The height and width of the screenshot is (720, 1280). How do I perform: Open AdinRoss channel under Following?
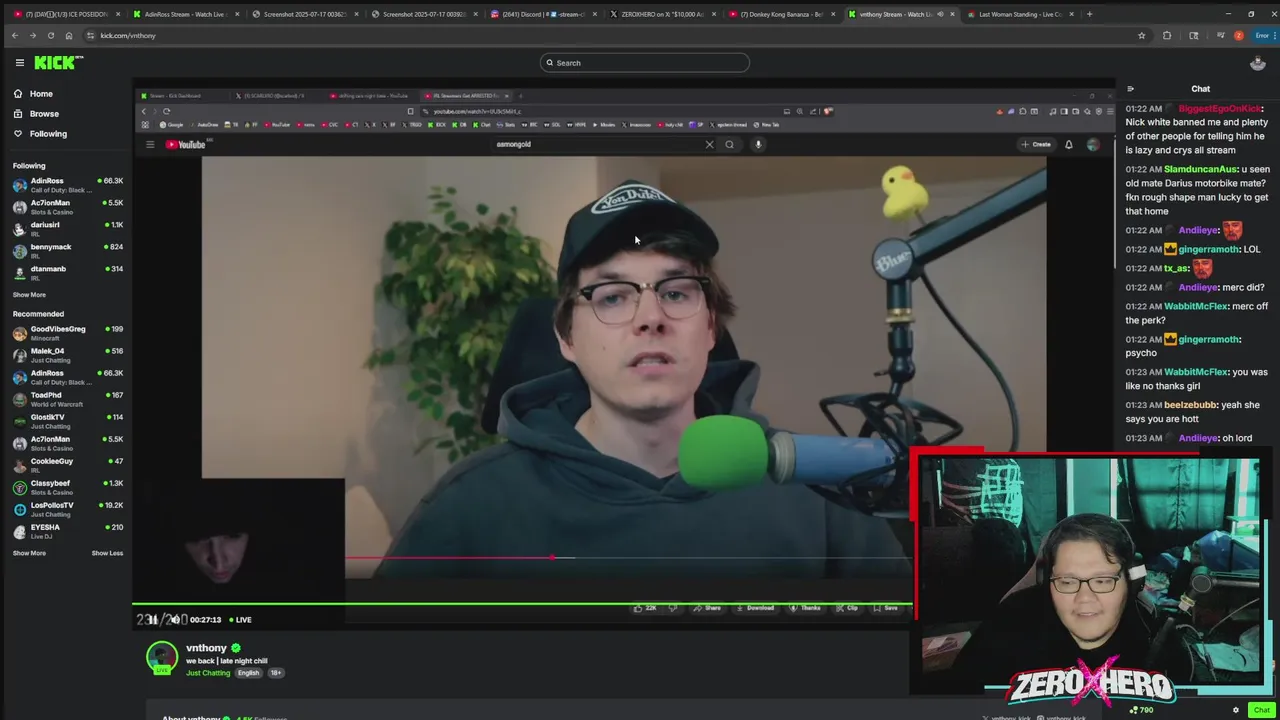pyautogui.click(x=68, y=185)
